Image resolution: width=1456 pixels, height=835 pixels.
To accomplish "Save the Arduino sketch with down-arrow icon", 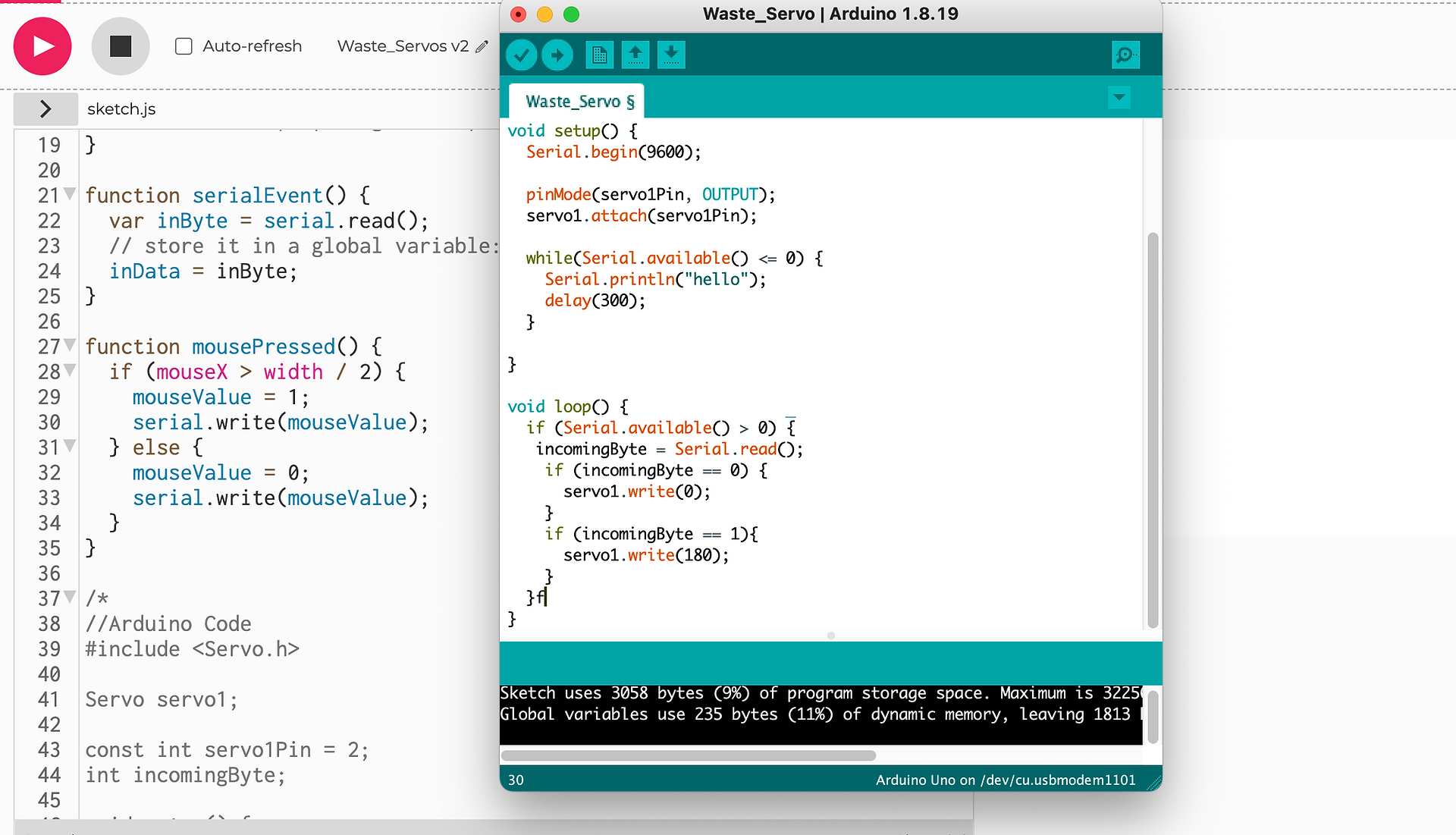I will click(671, 55).
